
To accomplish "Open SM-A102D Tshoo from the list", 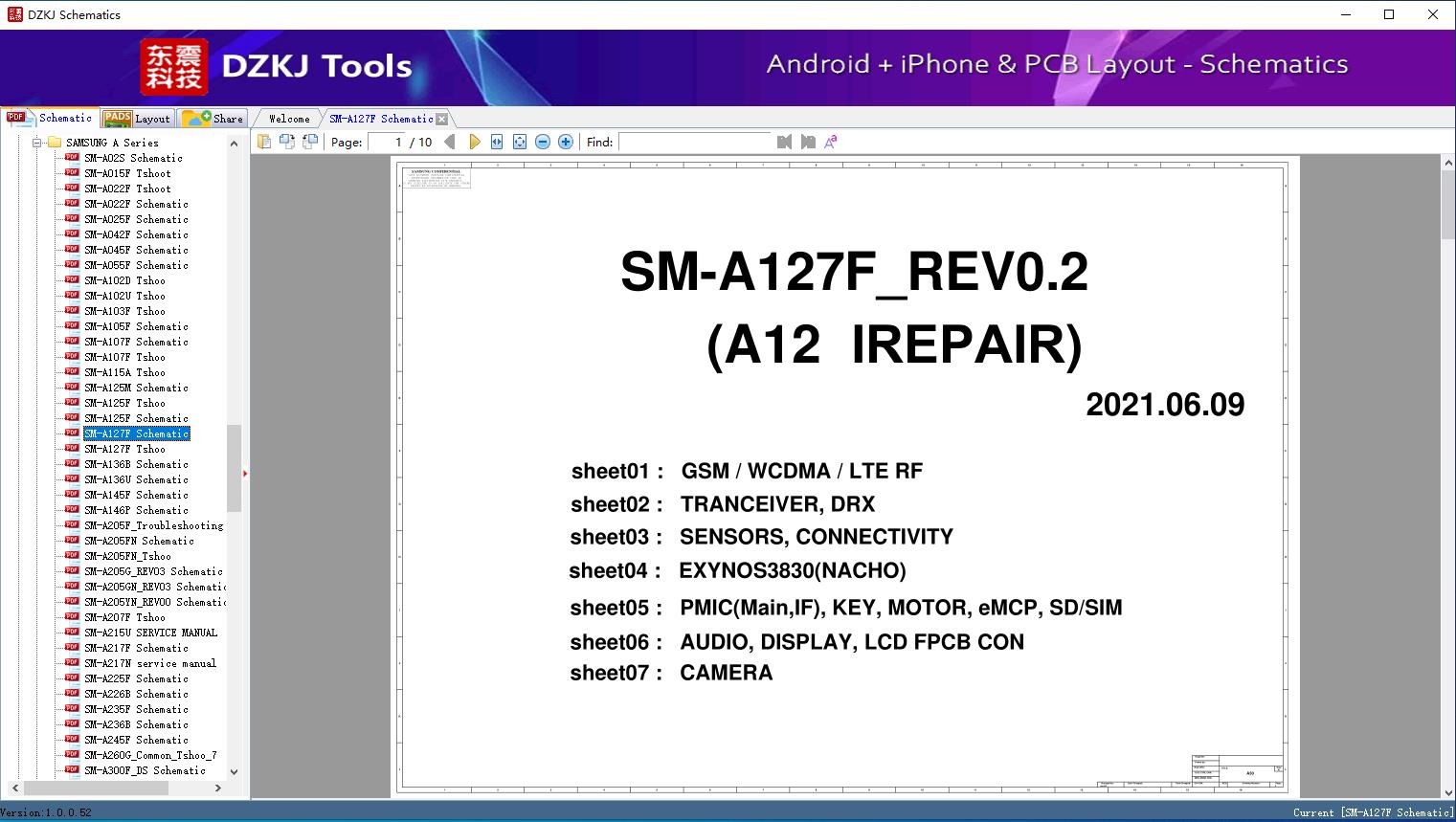I will (124, 280).
